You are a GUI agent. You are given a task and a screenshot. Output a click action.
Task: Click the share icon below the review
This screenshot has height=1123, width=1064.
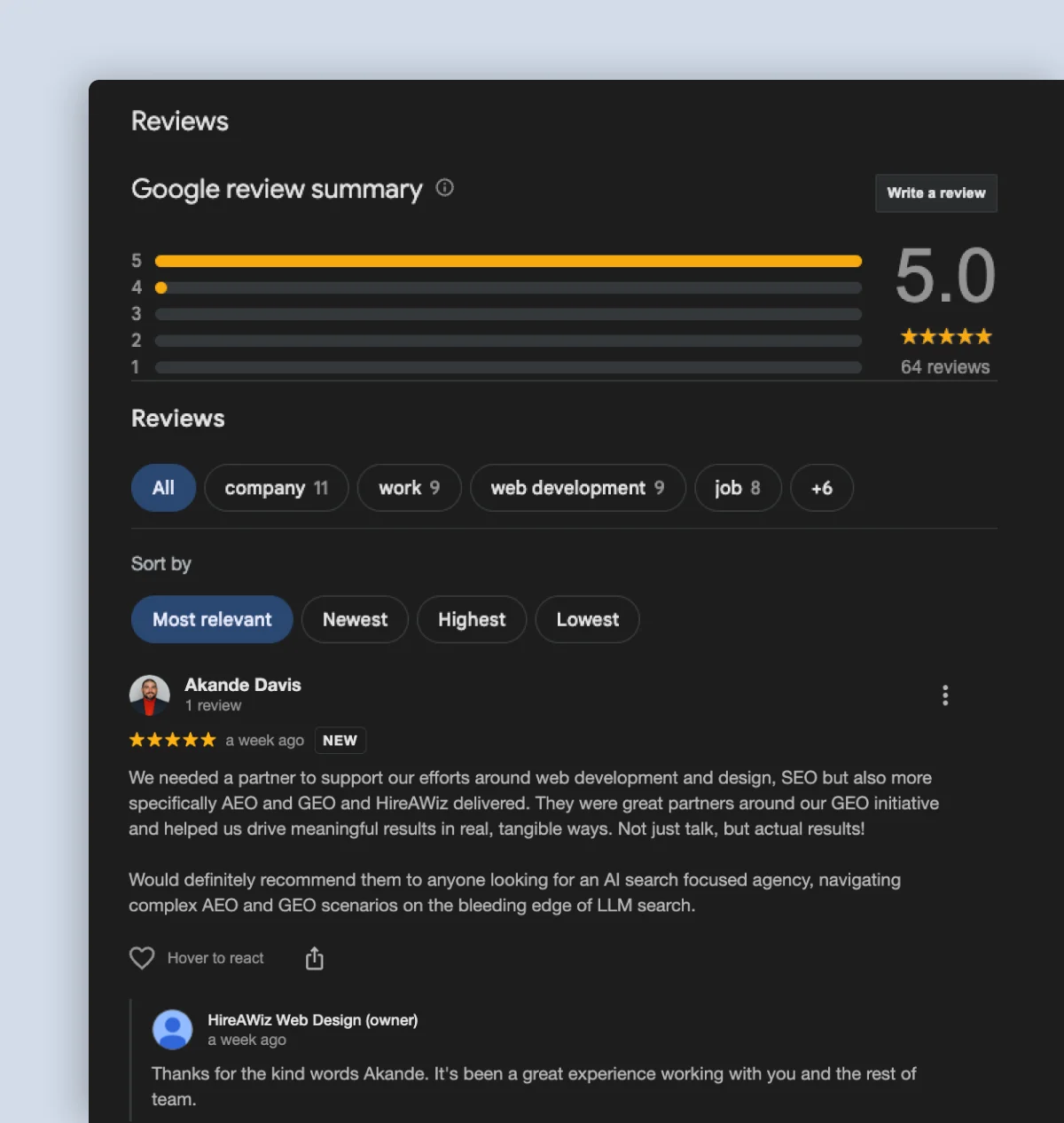pos(315,959)
